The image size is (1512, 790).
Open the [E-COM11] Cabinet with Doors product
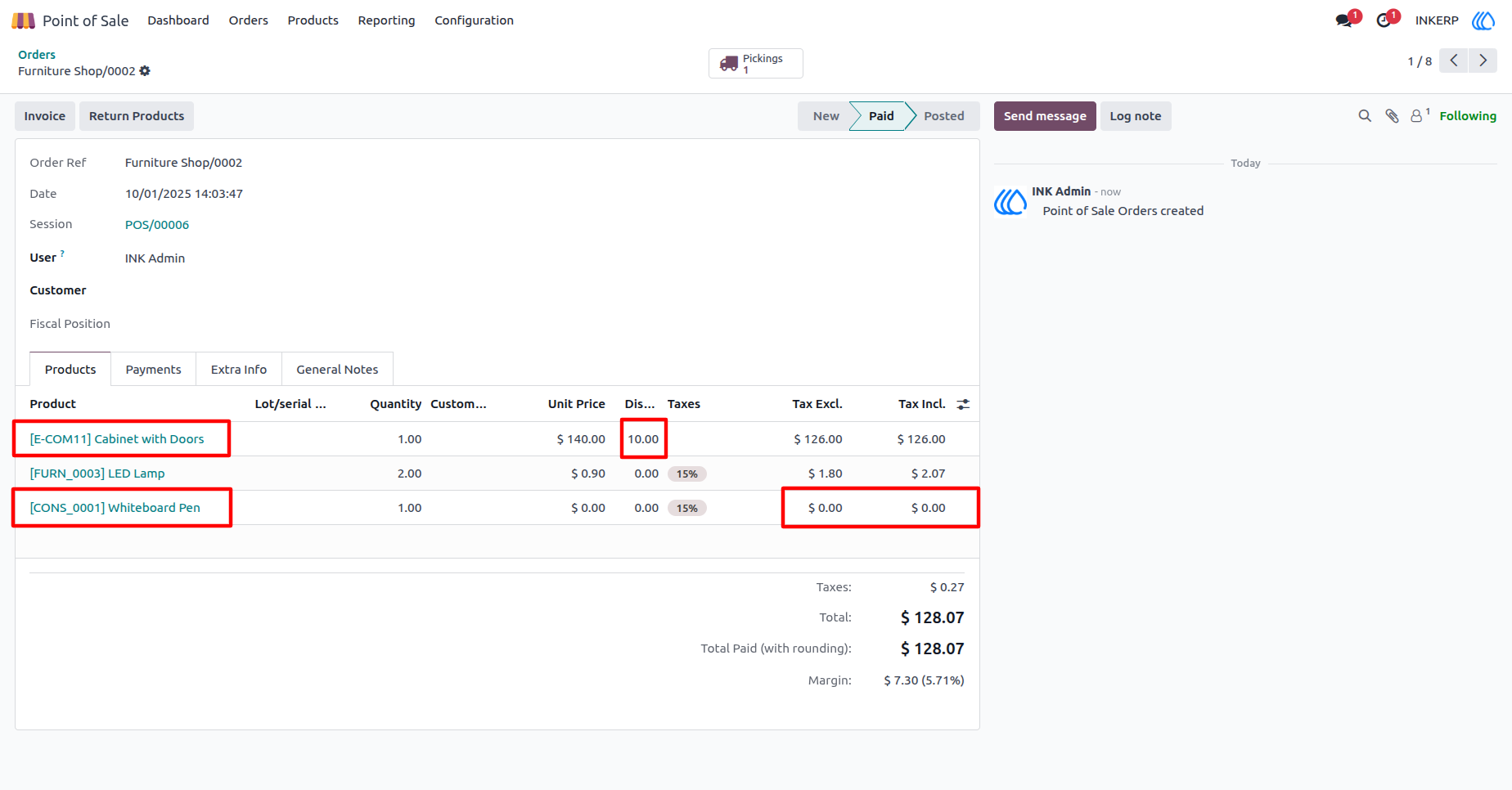point(117,439)
